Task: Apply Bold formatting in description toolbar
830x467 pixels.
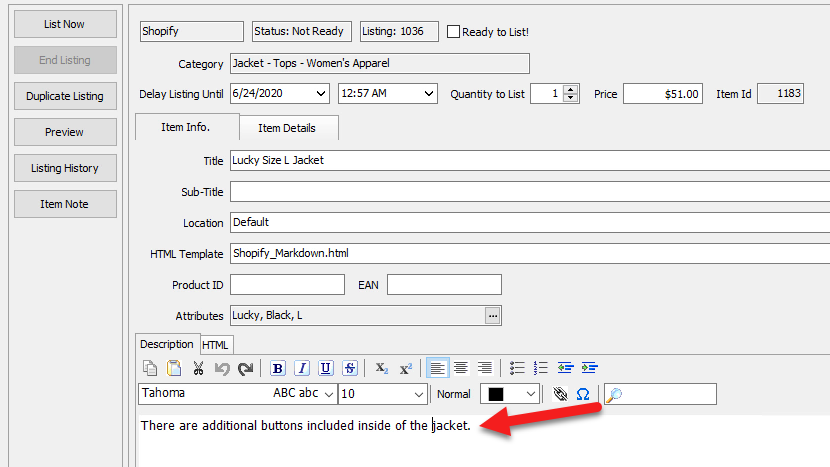Action: [277, 368]
